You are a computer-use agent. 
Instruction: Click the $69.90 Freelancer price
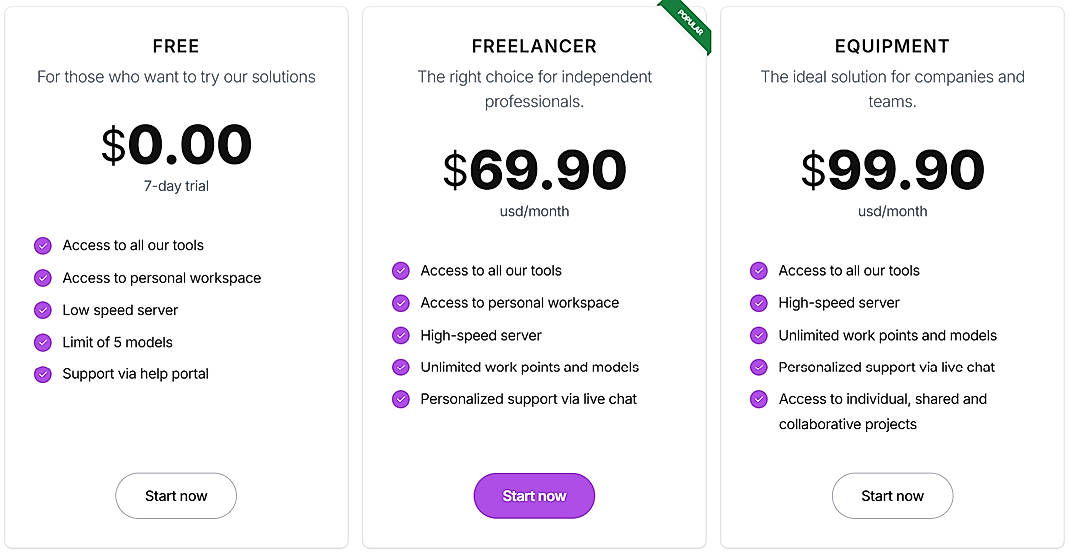534,170
